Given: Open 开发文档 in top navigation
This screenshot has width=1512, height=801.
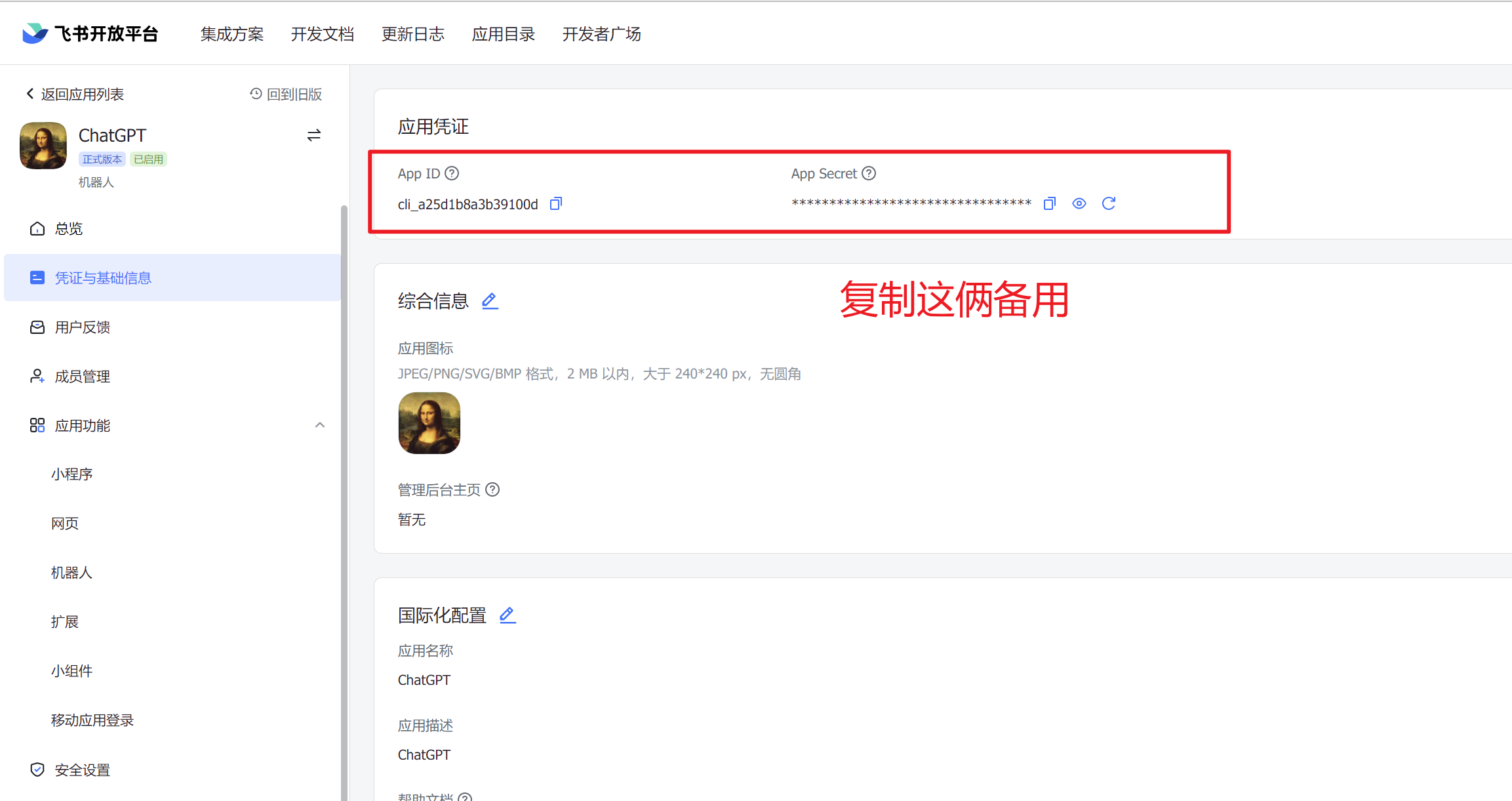Looking at the screenshot, I should pyautogui.click(x=323, y=34).
